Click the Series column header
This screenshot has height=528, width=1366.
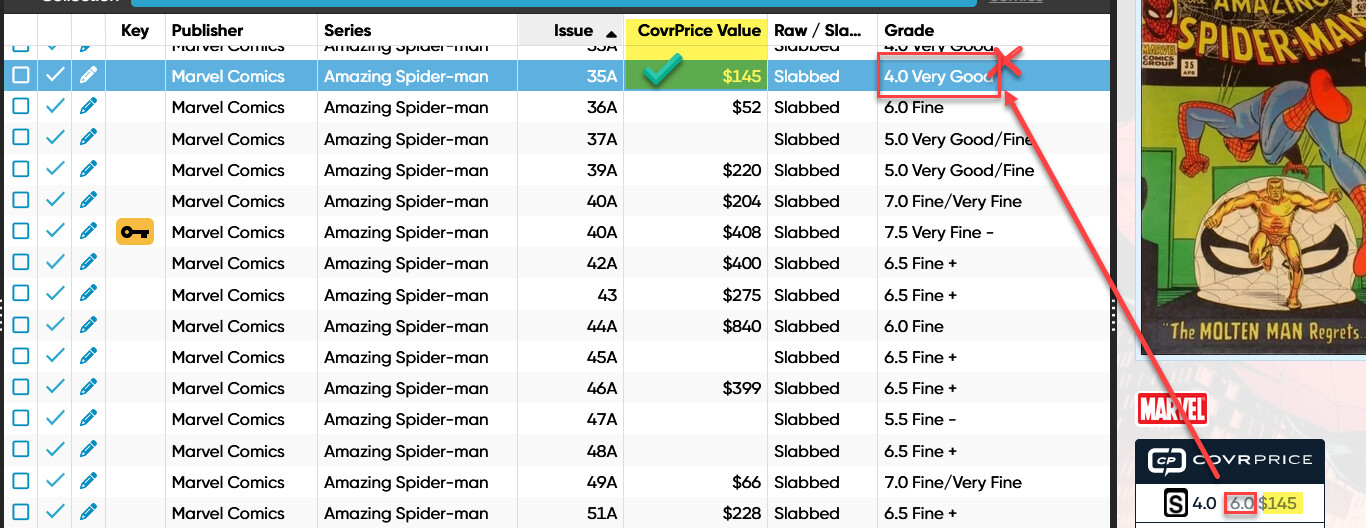click(347, 30)
